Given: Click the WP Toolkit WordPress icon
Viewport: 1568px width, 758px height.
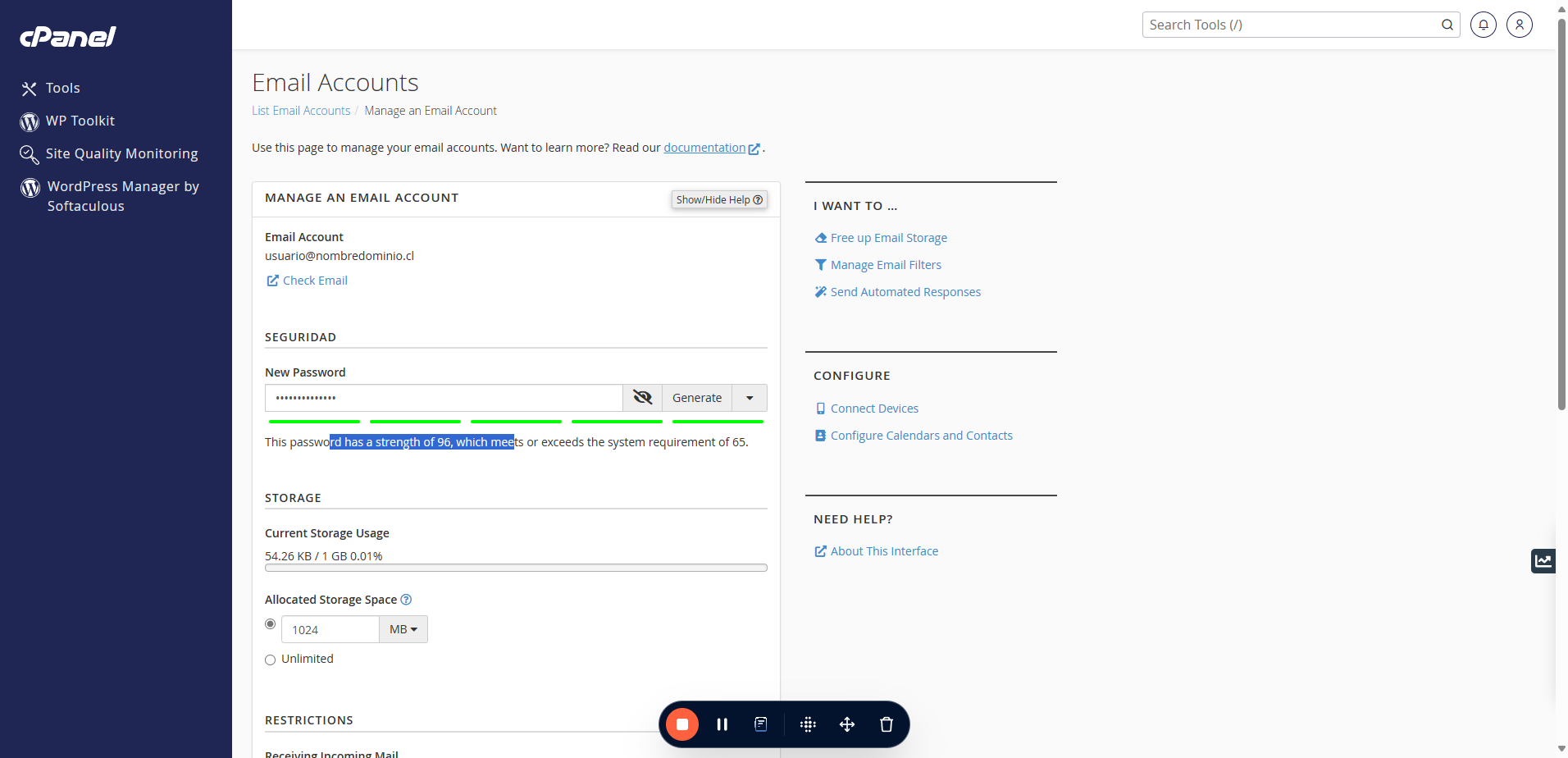Looking at the screenshot, I should pos(30,122).
